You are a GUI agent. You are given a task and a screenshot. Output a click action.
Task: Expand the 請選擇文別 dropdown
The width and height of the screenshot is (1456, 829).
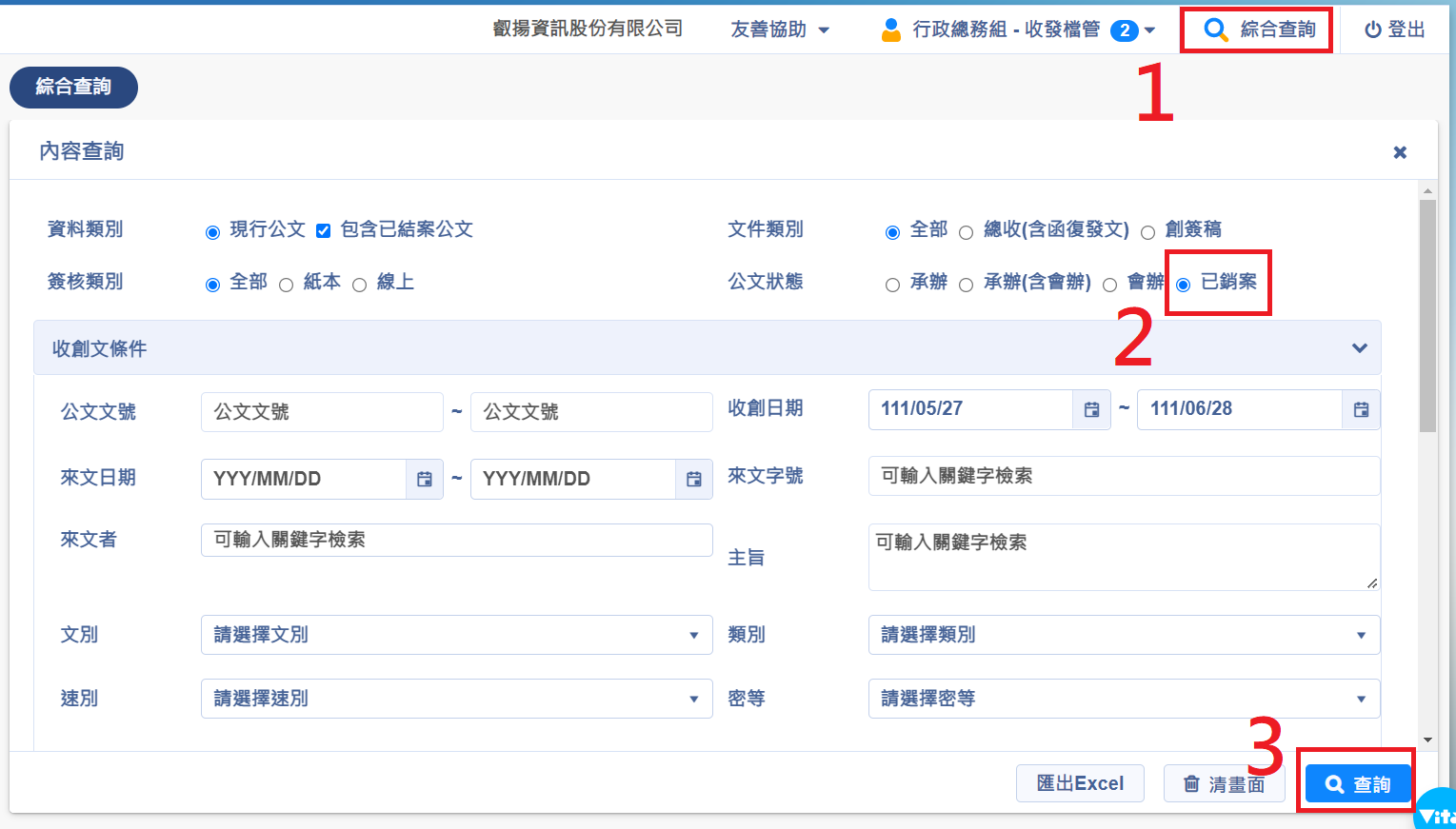point(456,635)
